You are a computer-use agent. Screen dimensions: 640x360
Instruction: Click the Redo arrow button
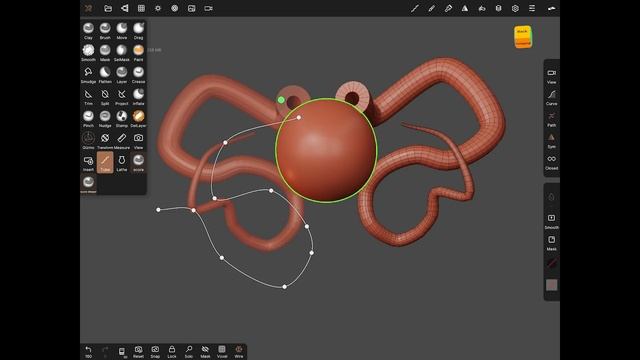[x=105, y=351]
